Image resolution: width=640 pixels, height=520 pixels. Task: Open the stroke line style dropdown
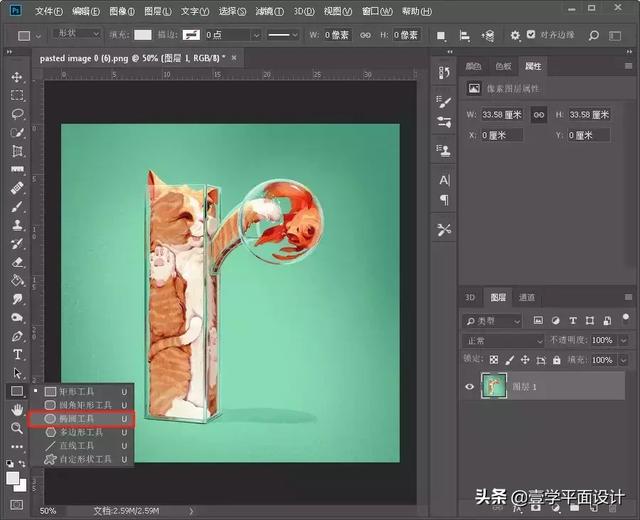click(283, 35)
